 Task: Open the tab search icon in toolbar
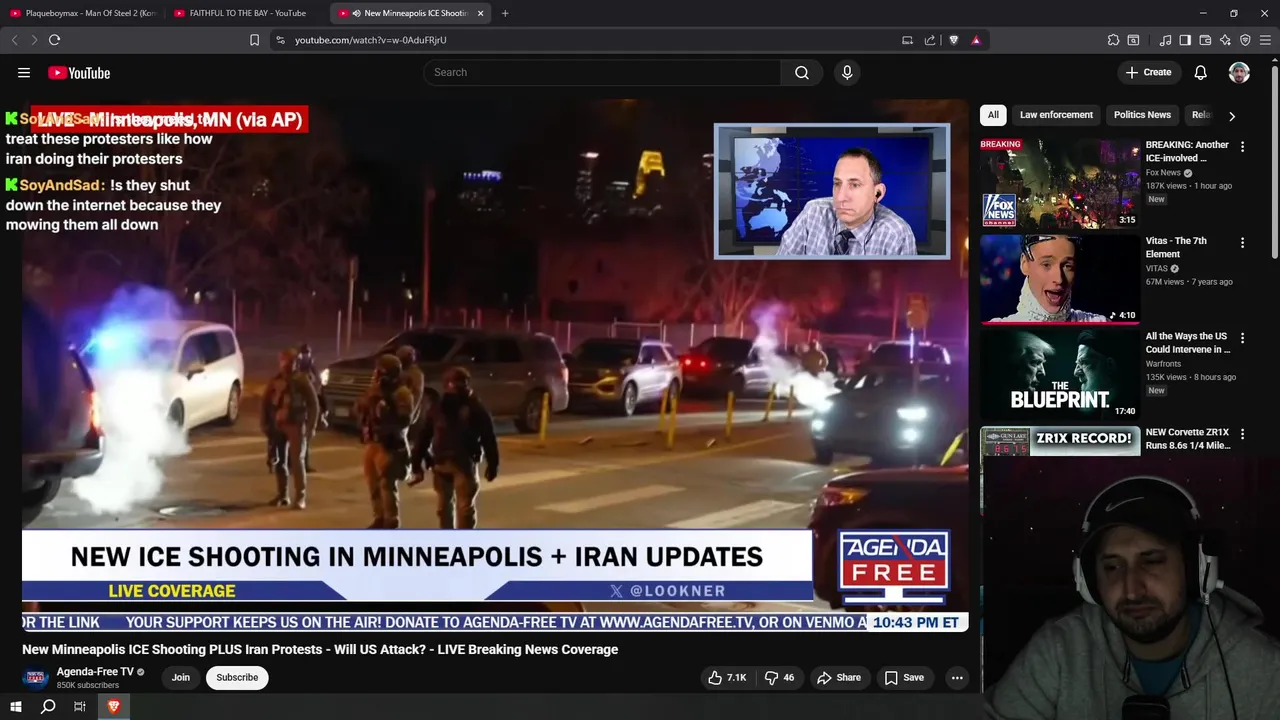point(1133,40)
